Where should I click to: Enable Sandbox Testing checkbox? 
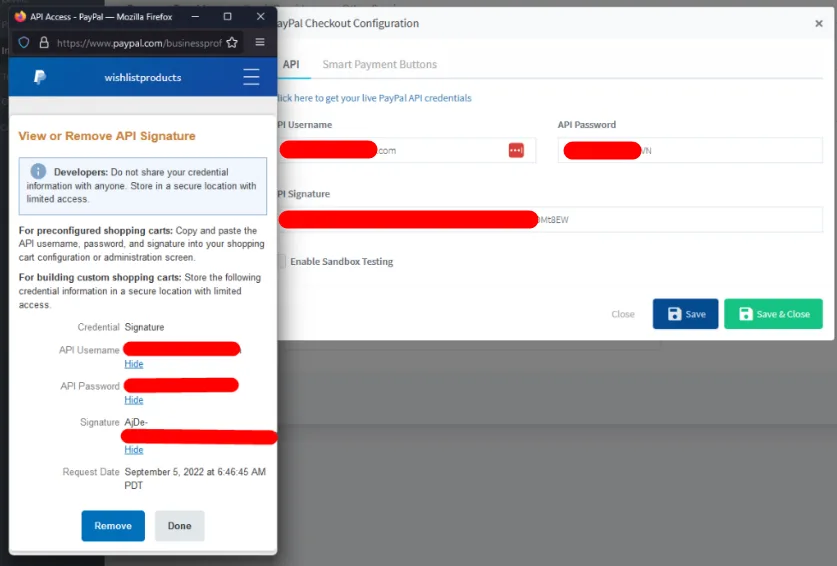pyautogui.click(x=281, y=262)
